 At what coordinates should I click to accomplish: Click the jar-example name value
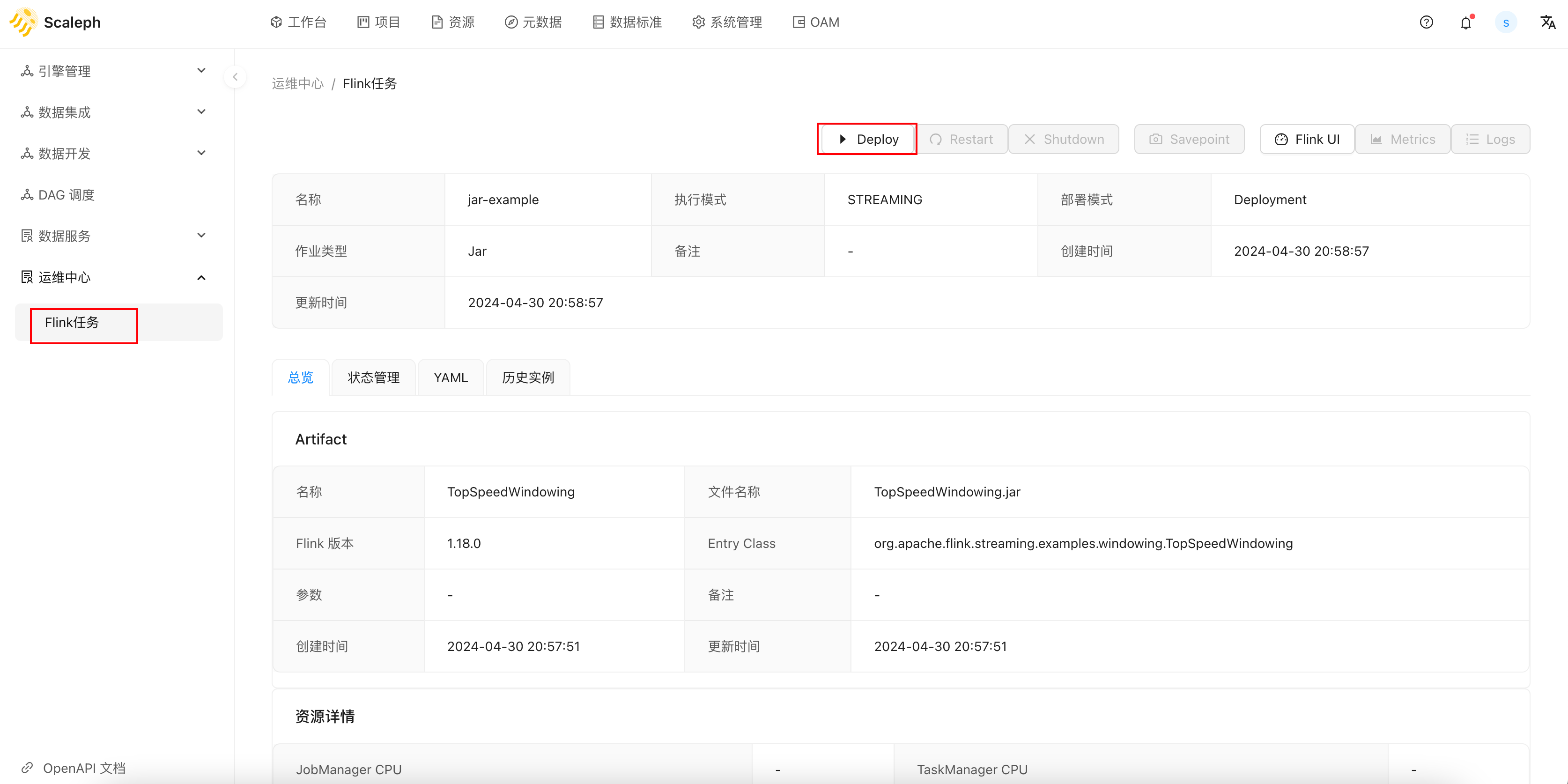[503, 200]
